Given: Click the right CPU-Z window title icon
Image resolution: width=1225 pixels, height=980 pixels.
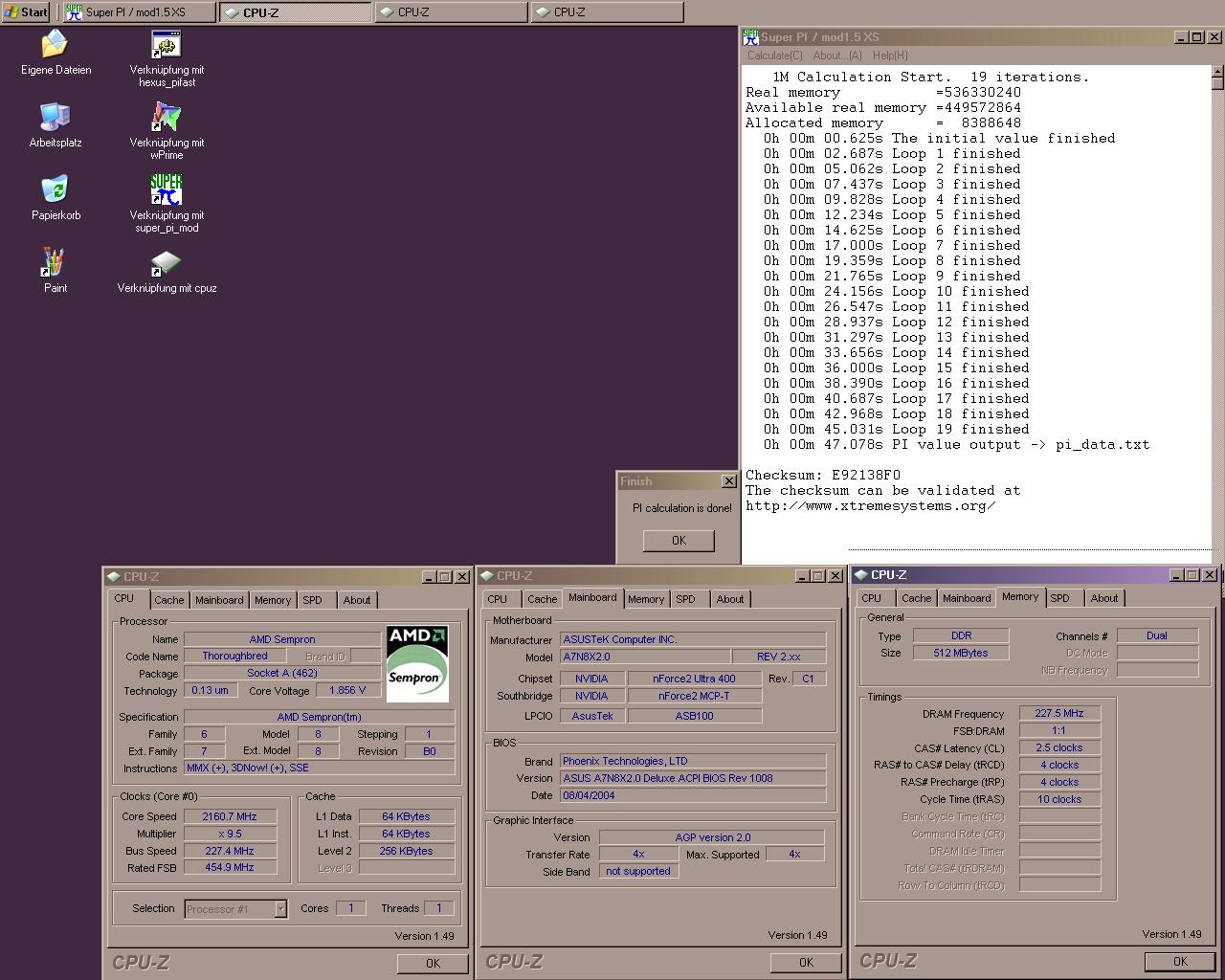Looking at the screenshot, I should [861, 575].
